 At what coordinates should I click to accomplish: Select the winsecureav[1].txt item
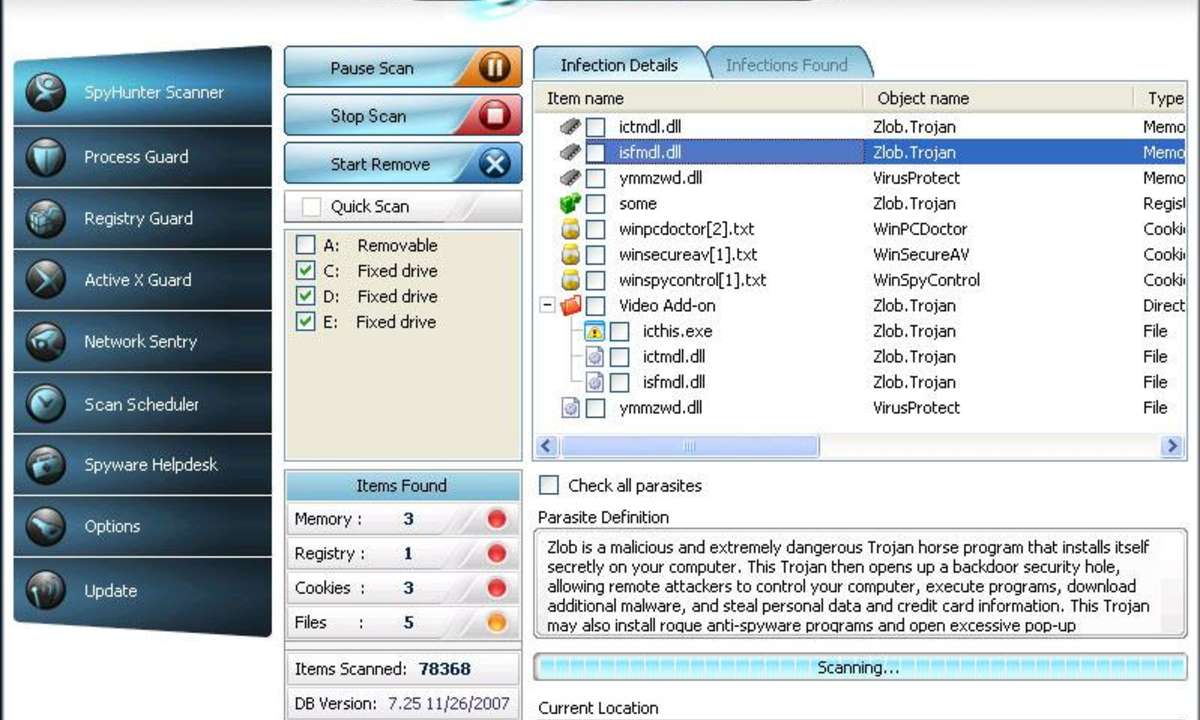(x=688, y=255)
